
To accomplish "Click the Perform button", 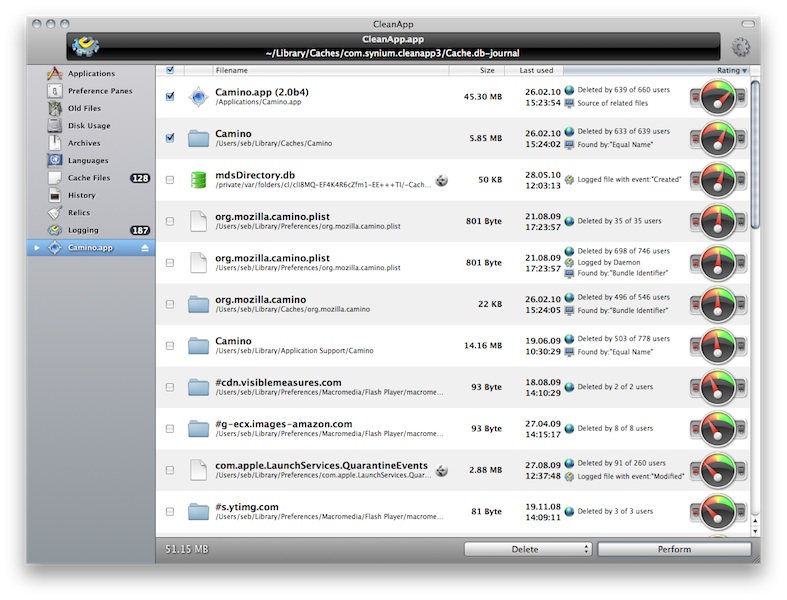I will point(674,549).
